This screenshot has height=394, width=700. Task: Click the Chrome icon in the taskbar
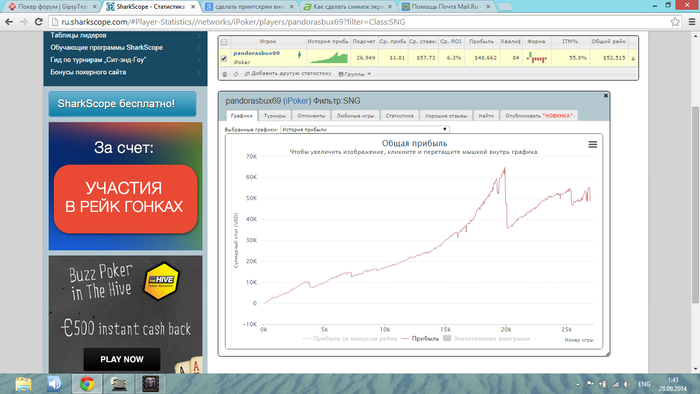(87, 384)
